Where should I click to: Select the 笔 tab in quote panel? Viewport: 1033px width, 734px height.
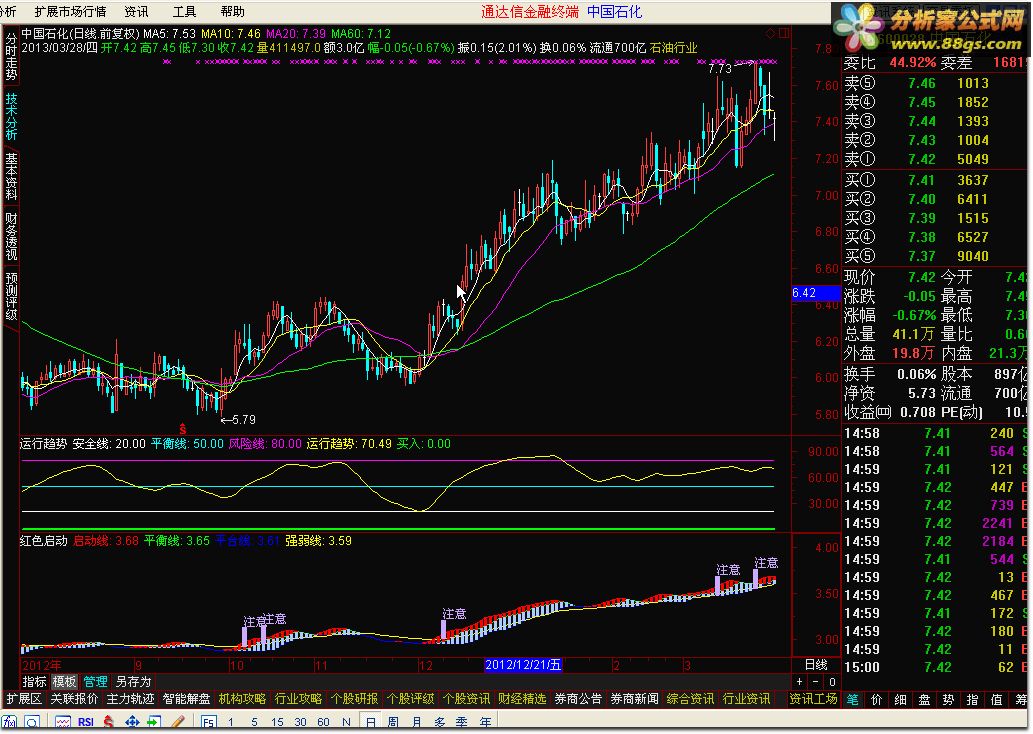[x=852, y=699]
